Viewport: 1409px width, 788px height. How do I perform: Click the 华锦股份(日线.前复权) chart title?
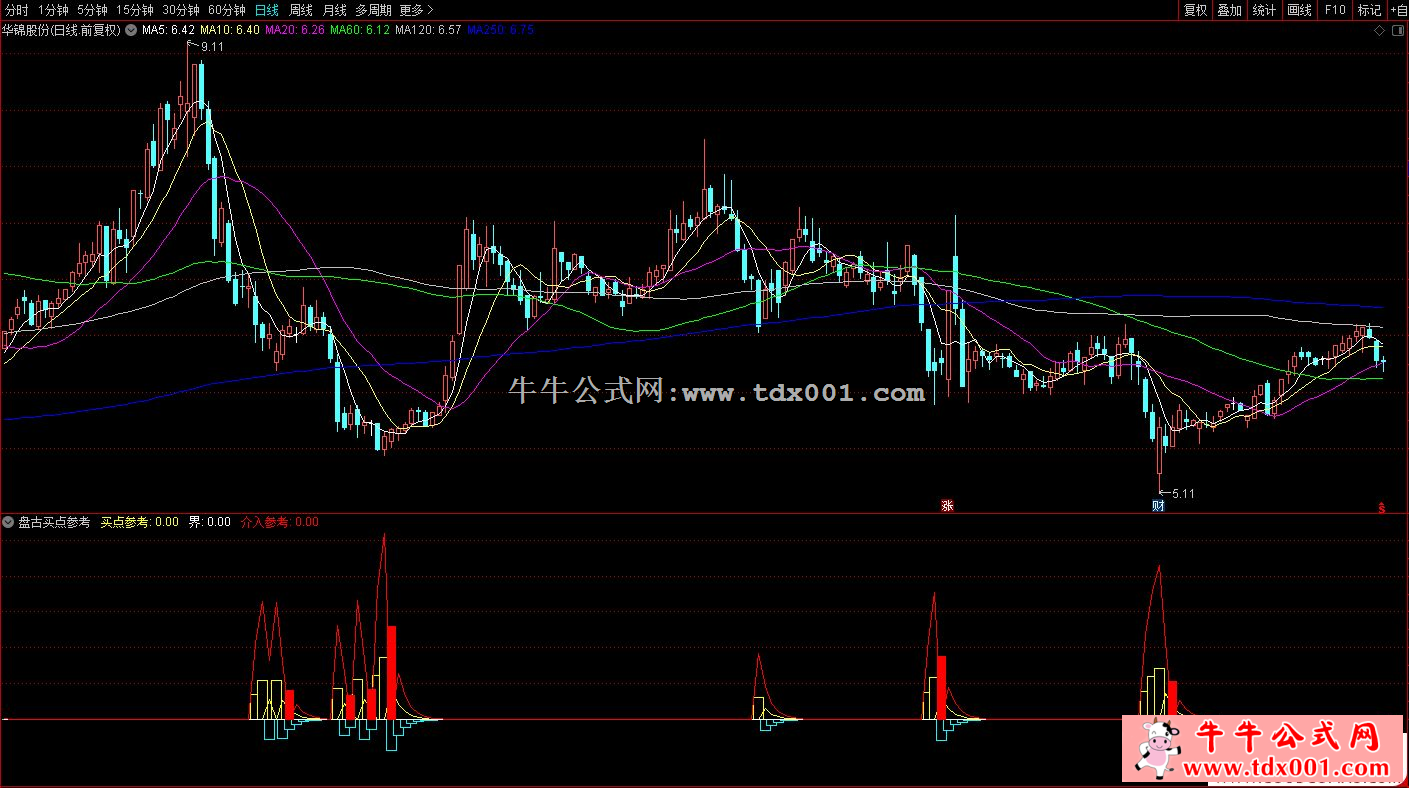tap(61, 30)
